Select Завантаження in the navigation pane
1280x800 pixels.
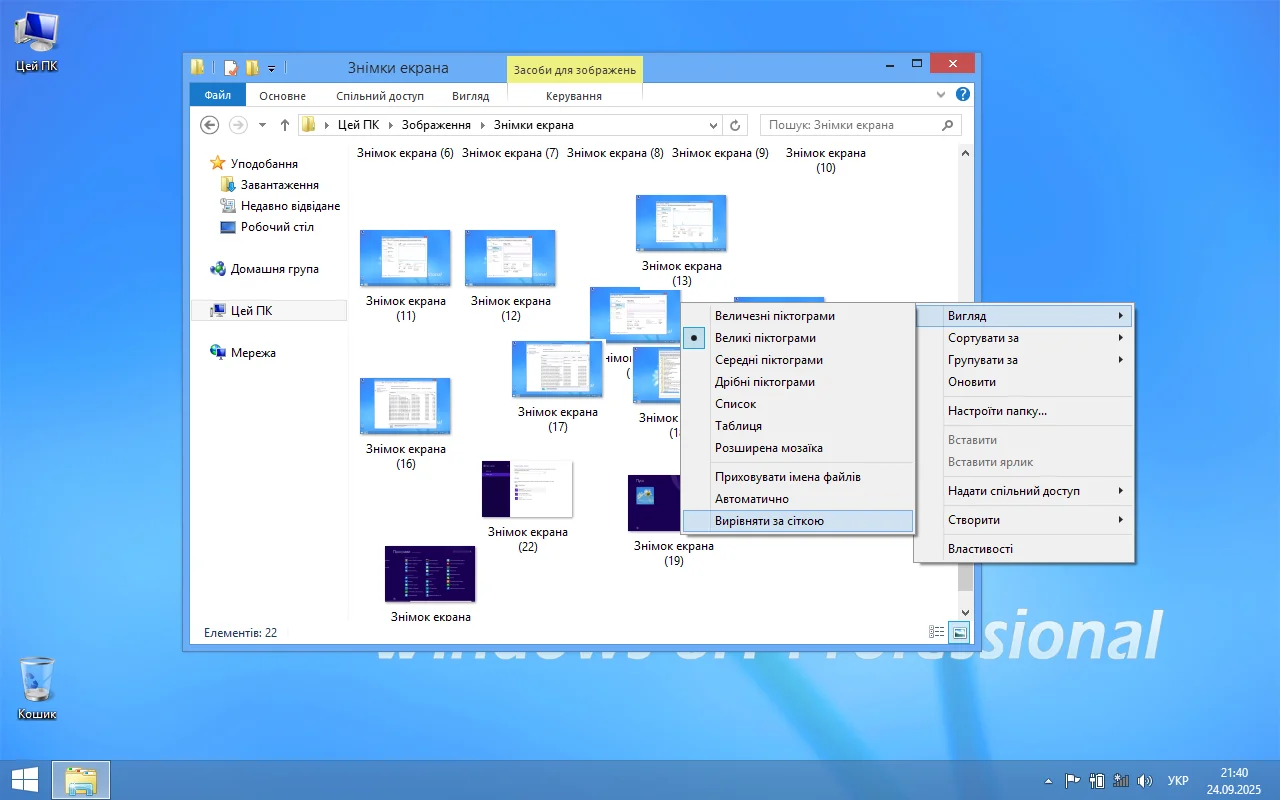279,185
